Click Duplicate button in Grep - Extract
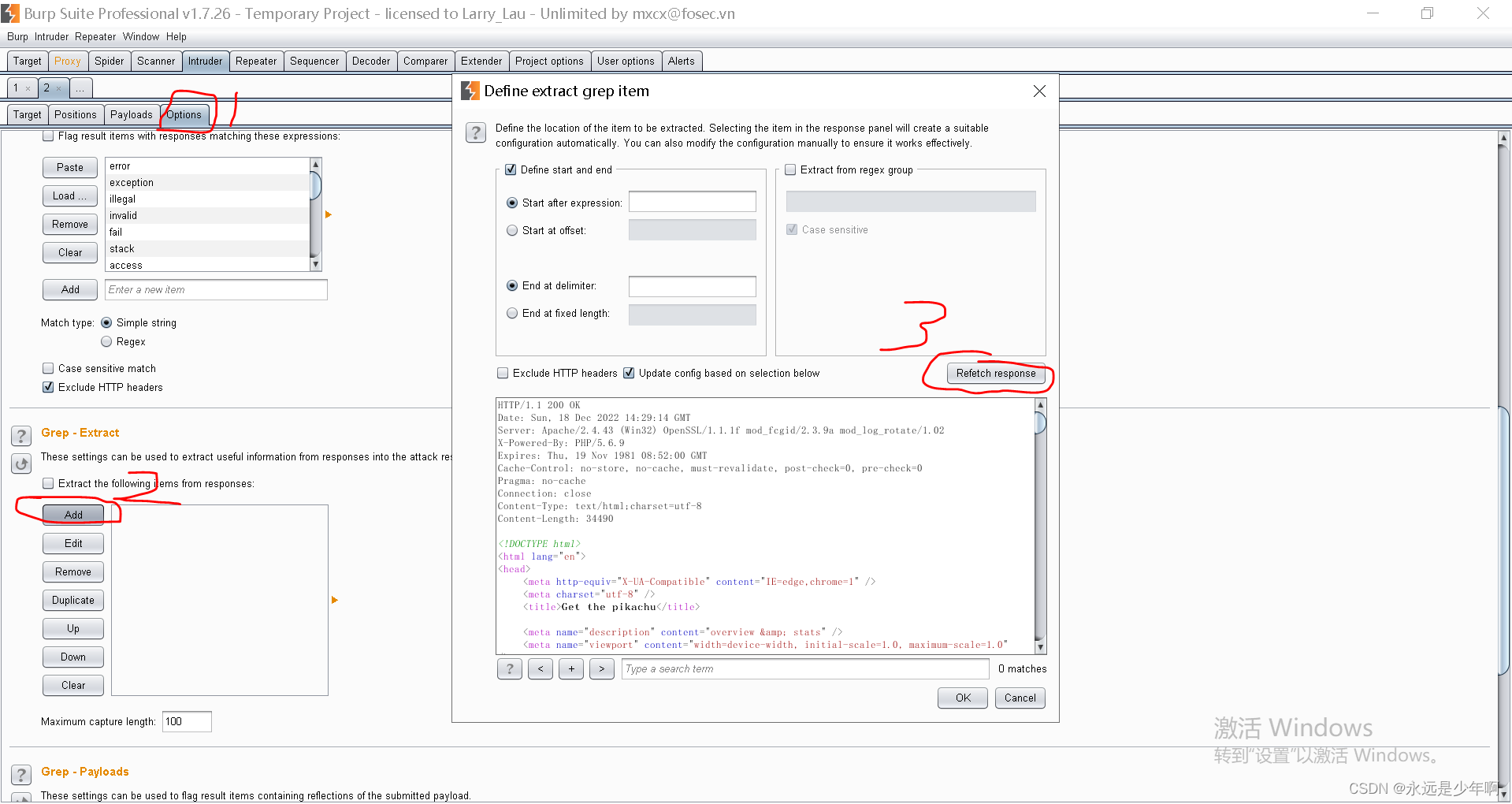Screen dimensions: 1512x804 [x=73, y=600]
